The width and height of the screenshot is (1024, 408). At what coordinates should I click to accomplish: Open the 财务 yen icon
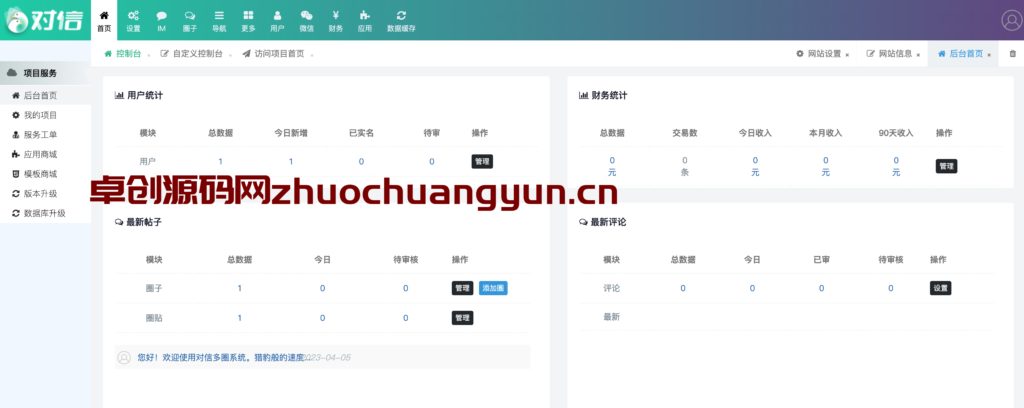(x=336, y=15)
